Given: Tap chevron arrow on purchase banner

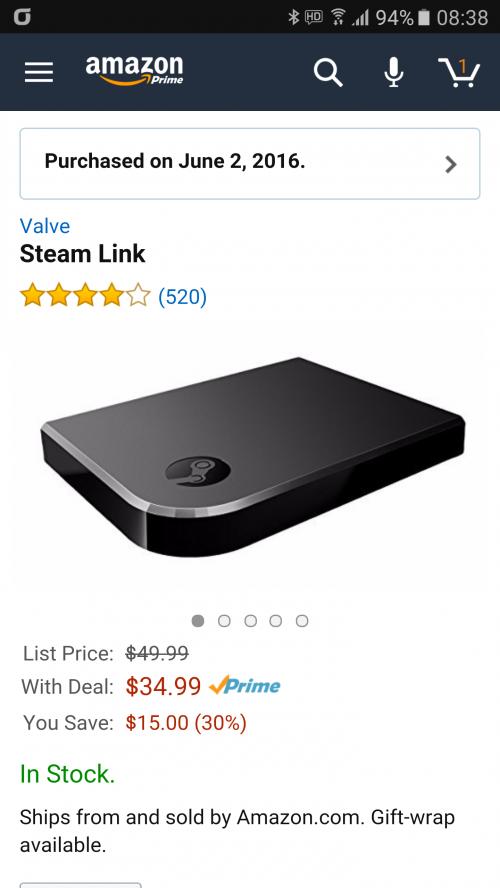Looking at the screenshot, I should pos(451,164).
